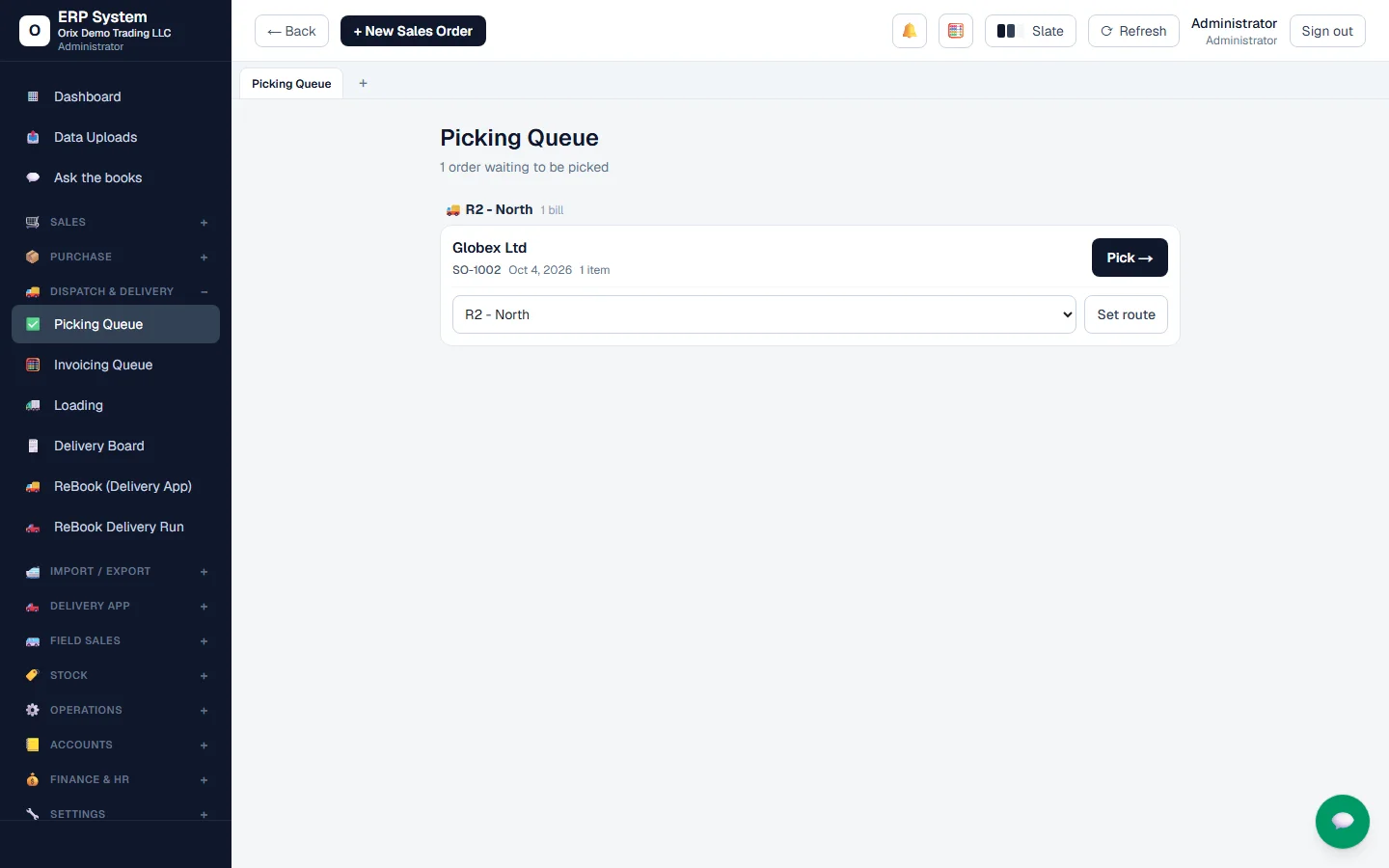Image resolution: width=1389 pixels, height=868 pixels.
Task: Collapse the Dispatch & Delivery section
Action: [x=116, y=291]
